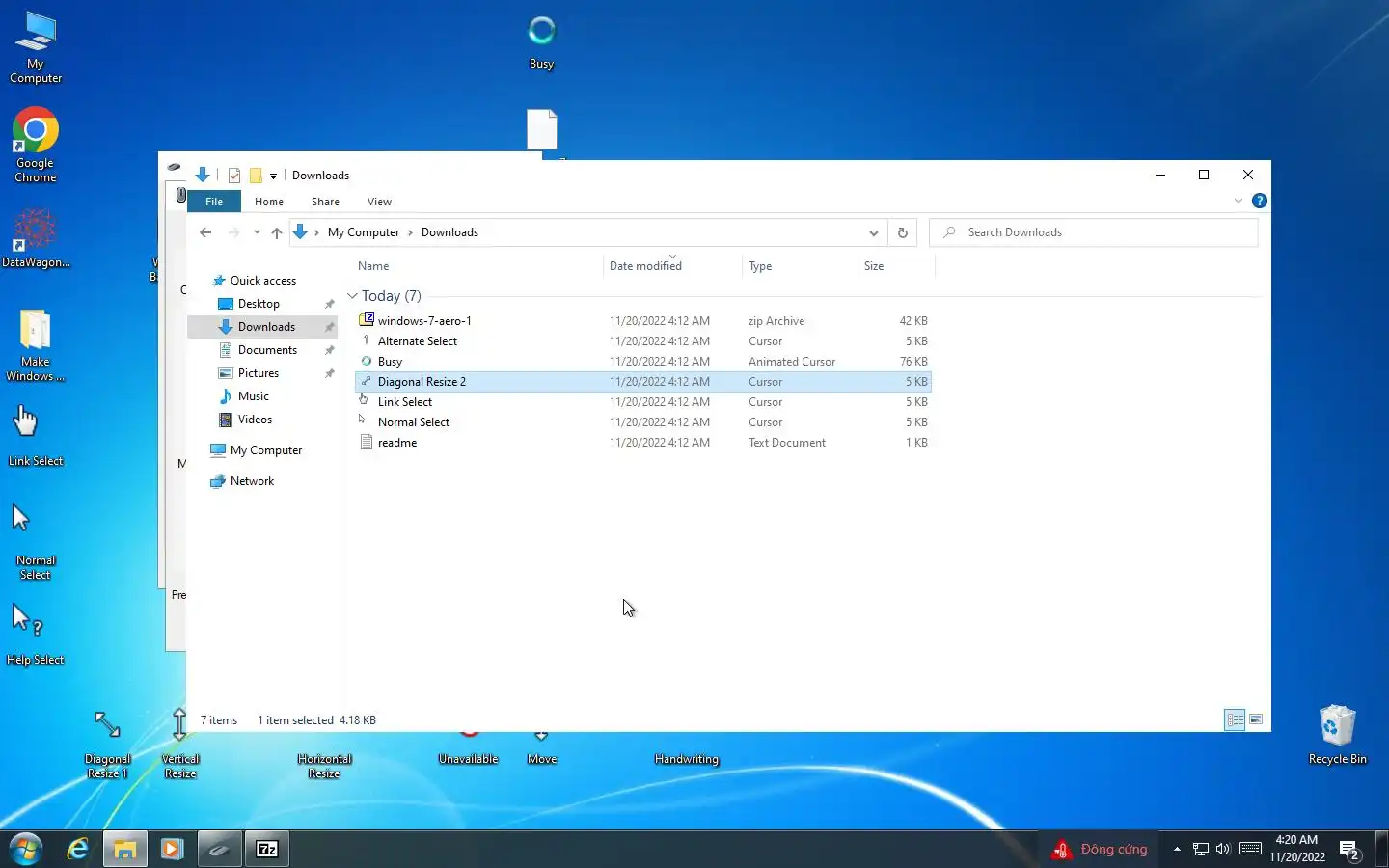Sort by the Type column header

[x=800, y=266]
